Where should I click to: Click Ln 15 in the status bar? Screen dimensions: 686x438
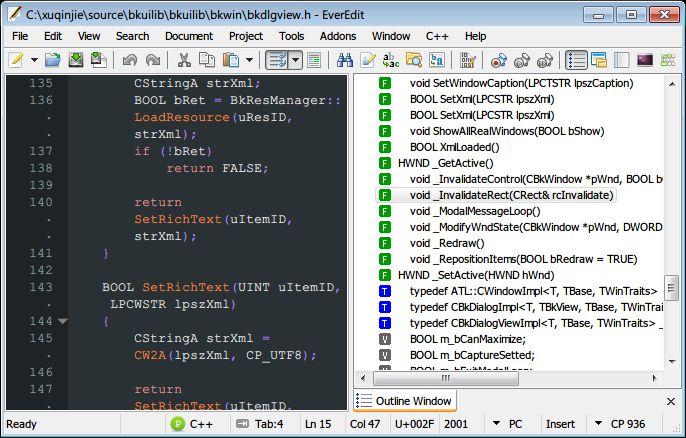(318, 424)
